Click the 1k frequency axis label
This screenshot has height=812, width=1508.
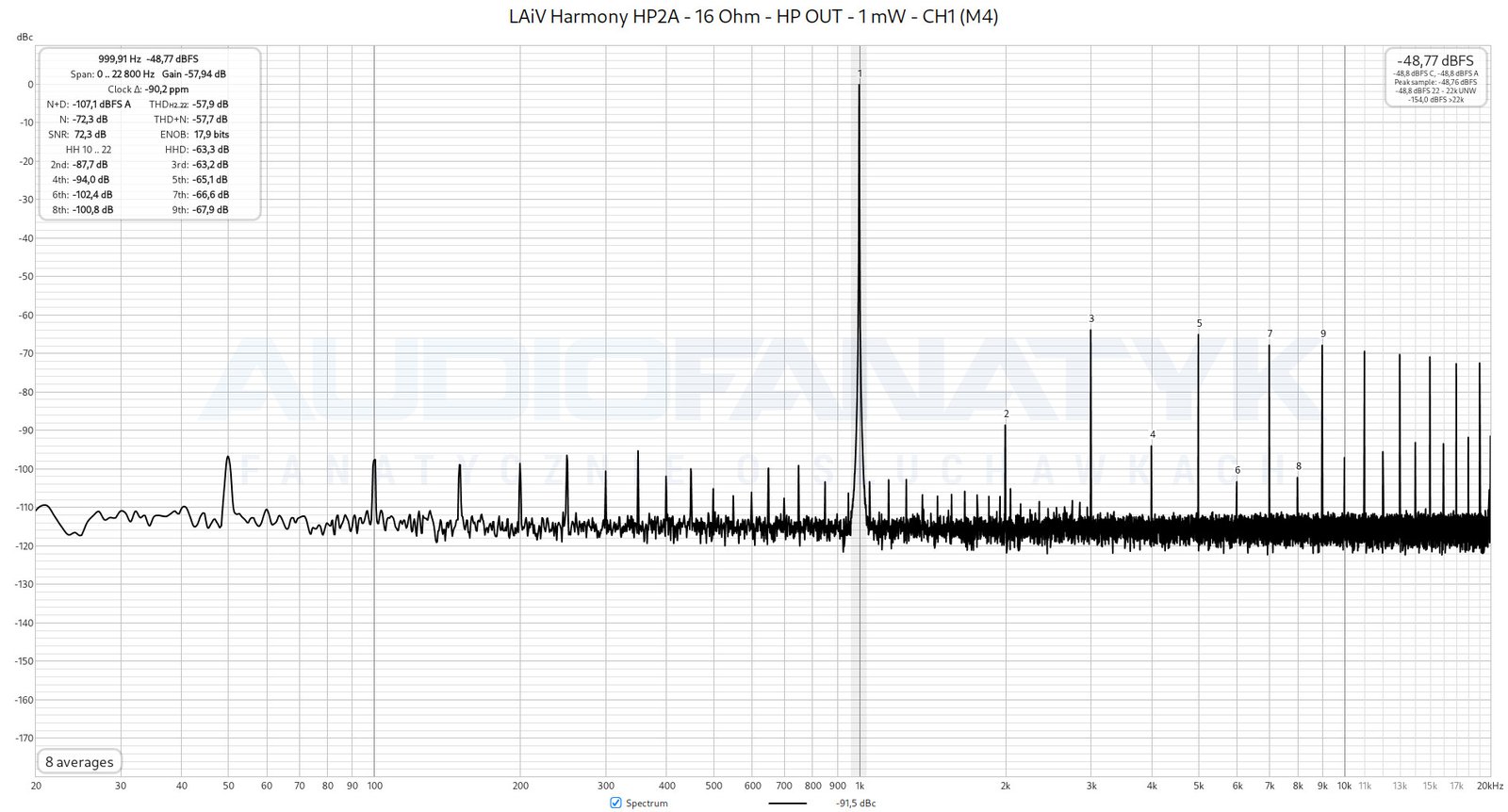pyautogui.click(x=860, y=786)
